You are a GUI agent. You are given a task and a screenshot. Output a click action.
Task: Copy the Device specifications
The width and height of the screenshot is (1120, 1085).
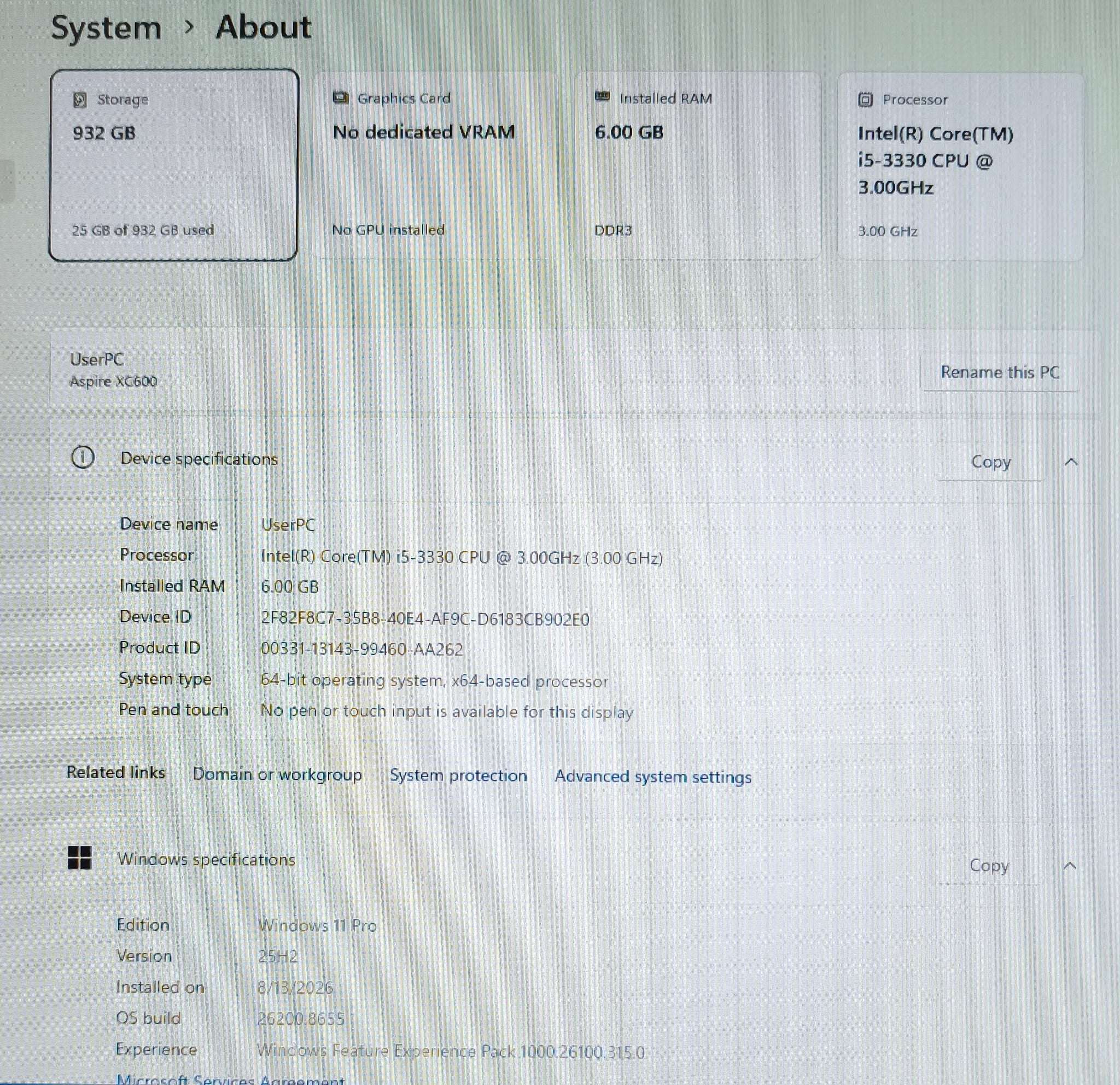click(991, 462)
